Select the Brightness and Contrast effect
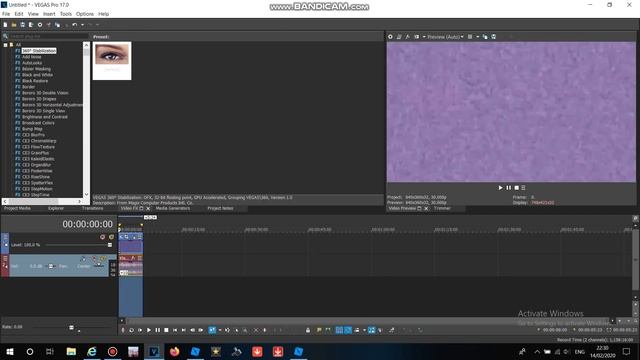 (x=45, y=117)
